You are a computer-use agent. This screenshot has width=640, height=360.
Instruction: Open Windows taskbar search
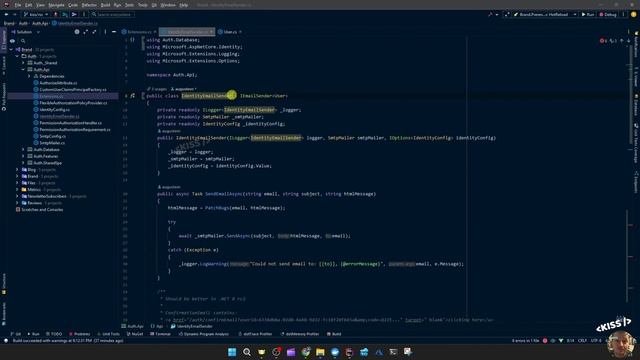(247, 352)
